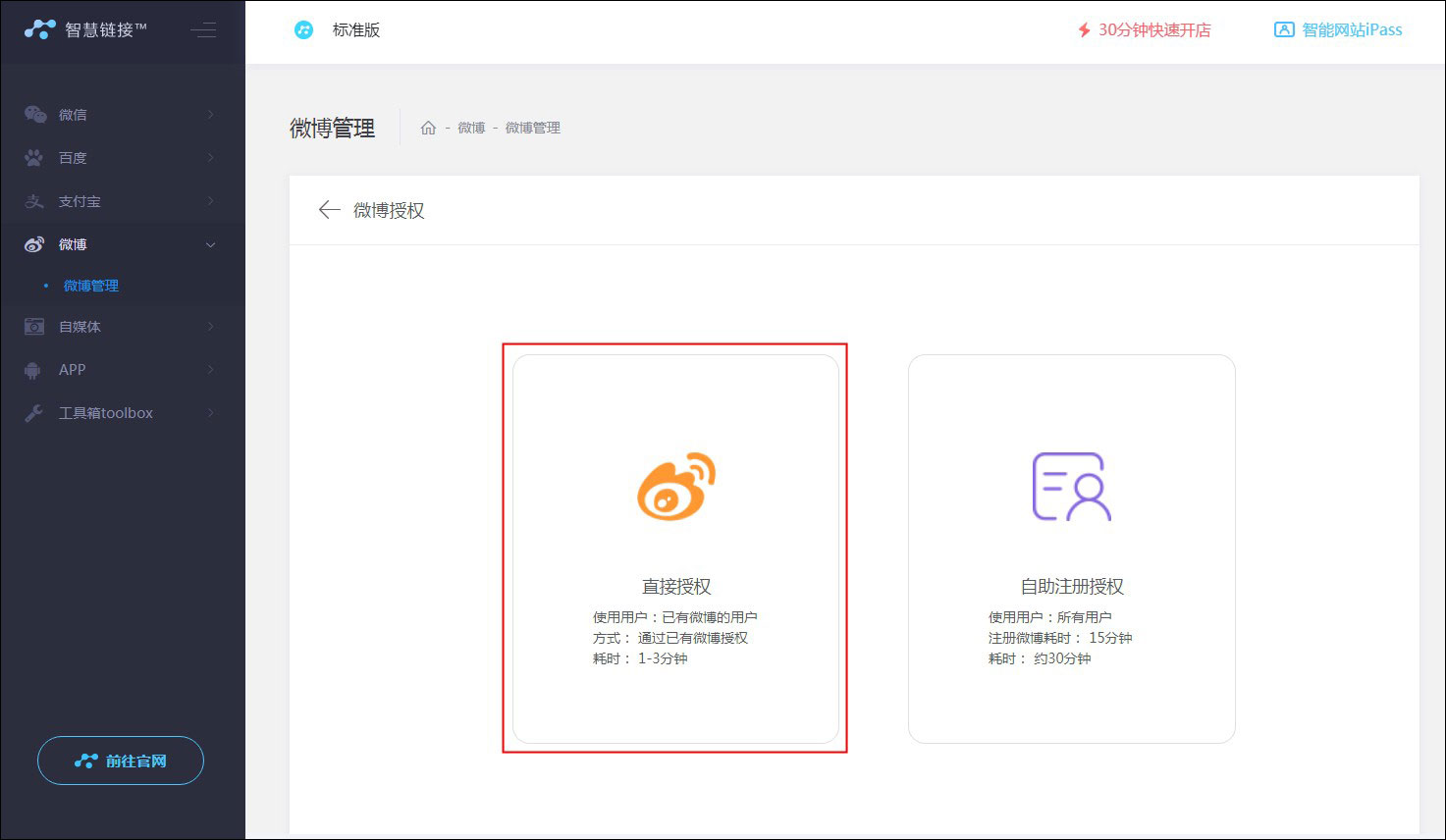Click the home icon in breadcrumb
1446x840 pixels.
(x=428, y=128)
